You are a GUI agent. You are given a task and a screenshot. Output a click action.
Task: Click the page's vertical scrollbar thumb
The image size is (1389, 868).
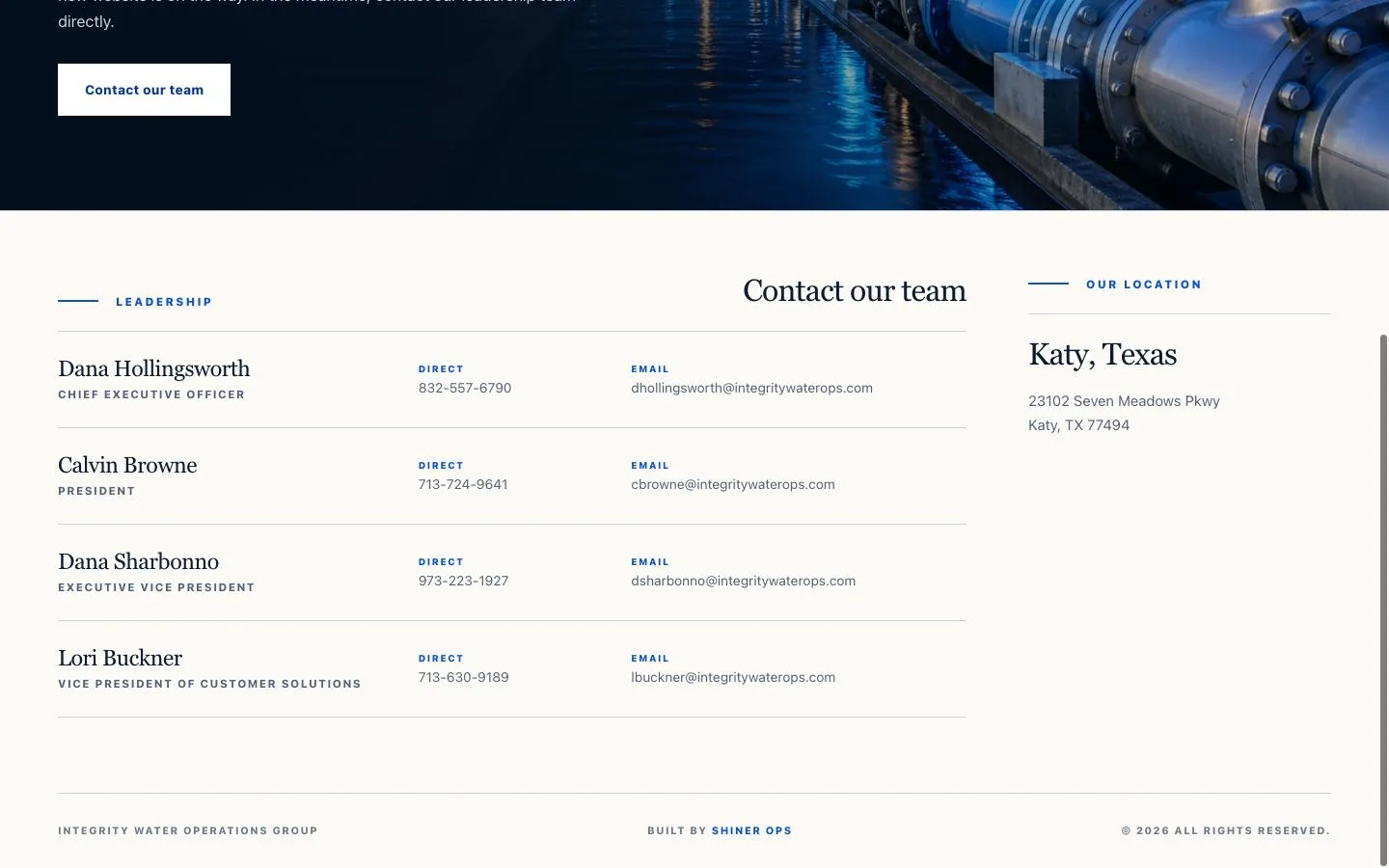(x=1383, y=598)
